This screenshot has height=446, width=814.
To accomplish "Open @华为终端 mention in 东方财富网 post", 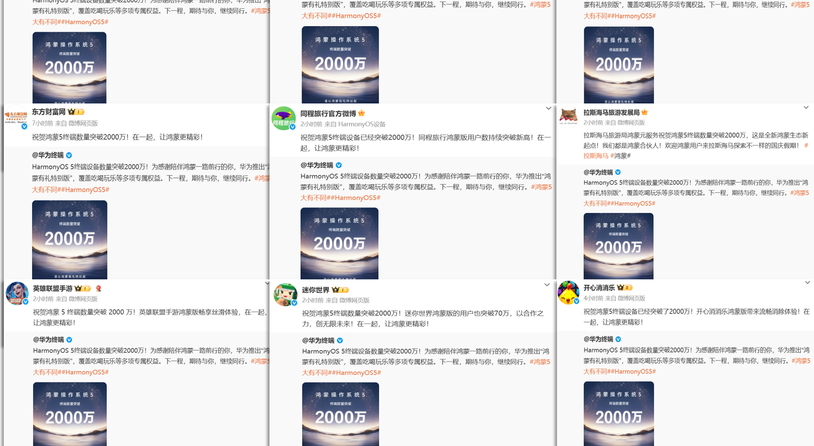I will 48,155.
